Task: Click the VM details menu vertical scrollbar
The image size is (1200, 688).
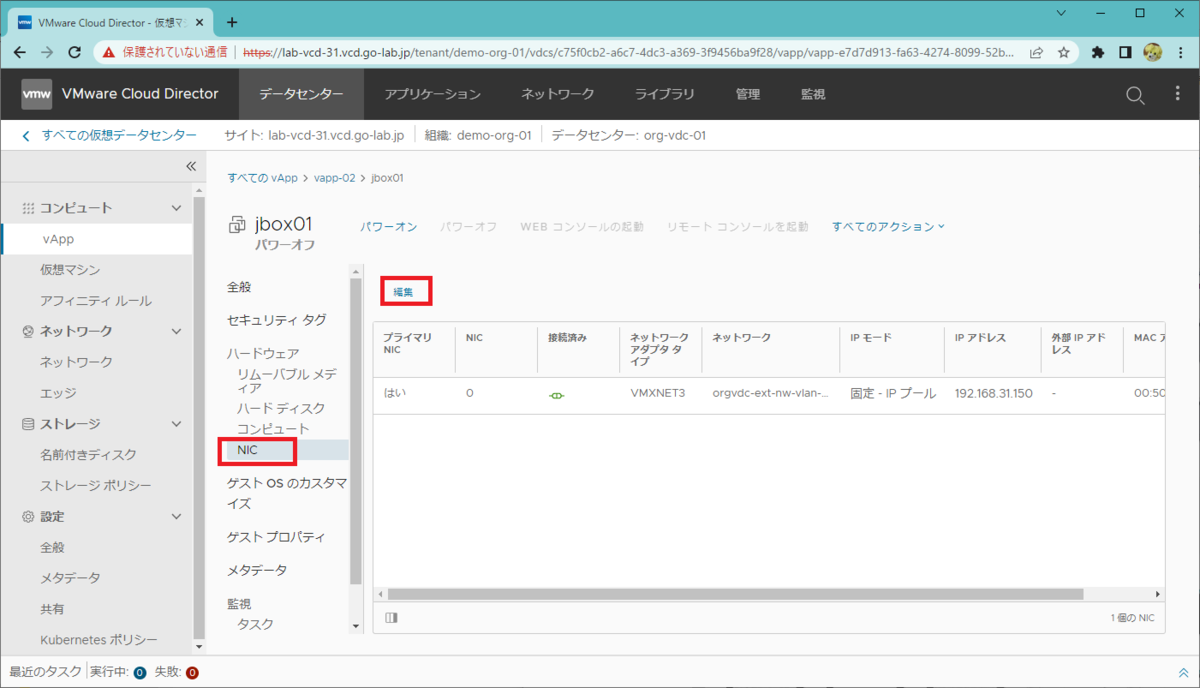Action: [x=355, y=431]
